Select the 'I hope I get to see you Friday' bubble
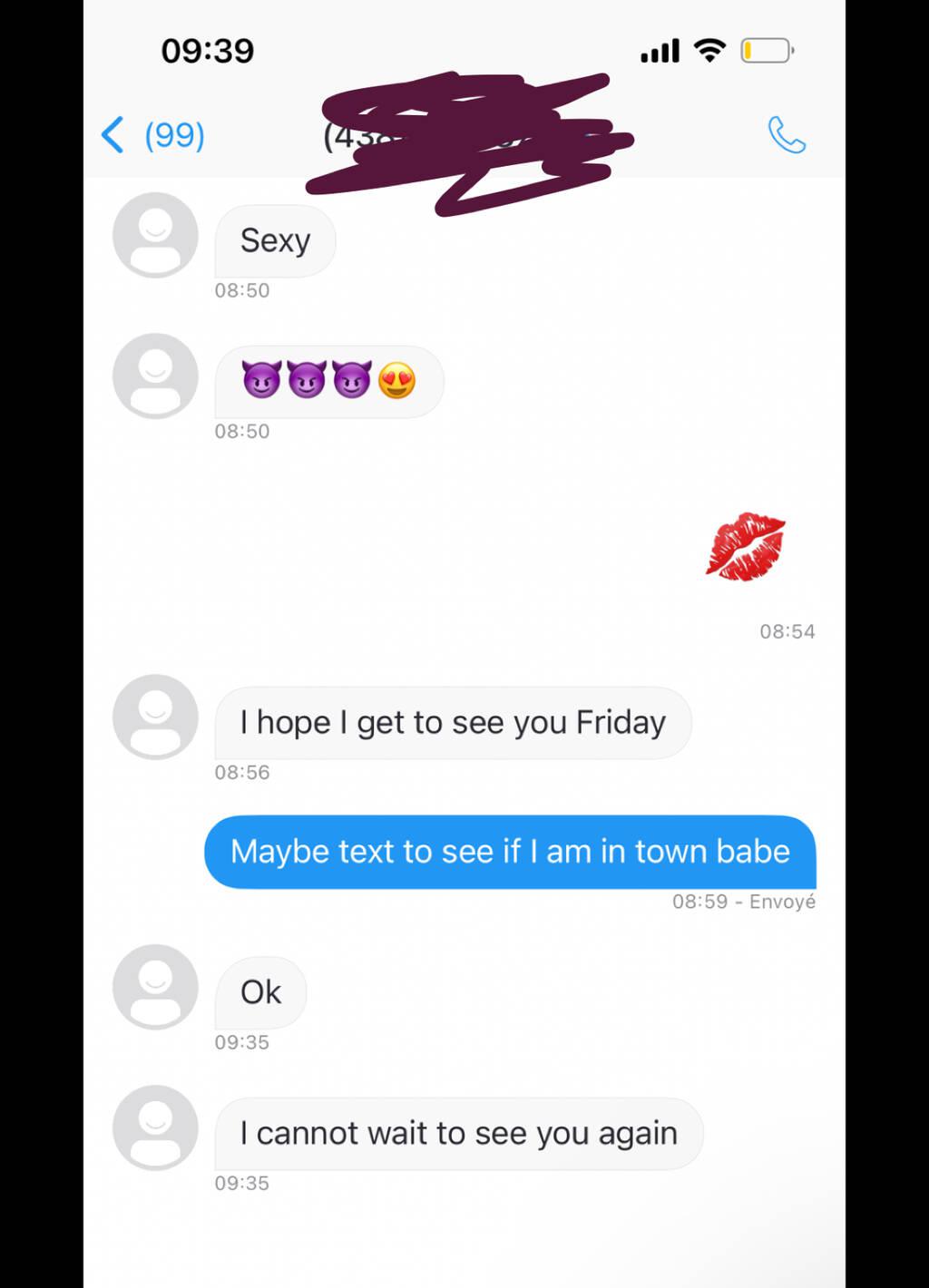This screenshot has width=929, height=1288. (x=453, y=723)
